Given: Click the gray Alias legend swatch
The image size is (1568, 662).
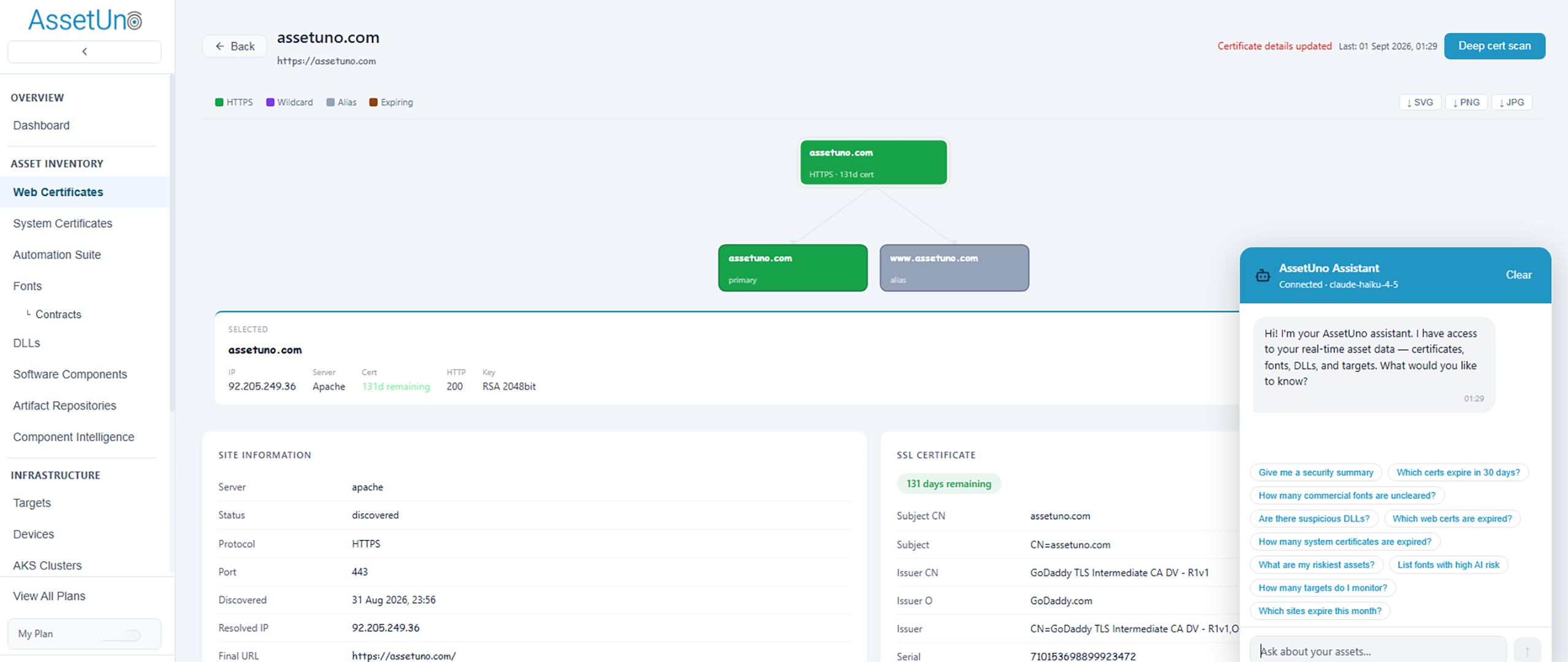Looking at the screenshot, I should [x=330, y=102].
